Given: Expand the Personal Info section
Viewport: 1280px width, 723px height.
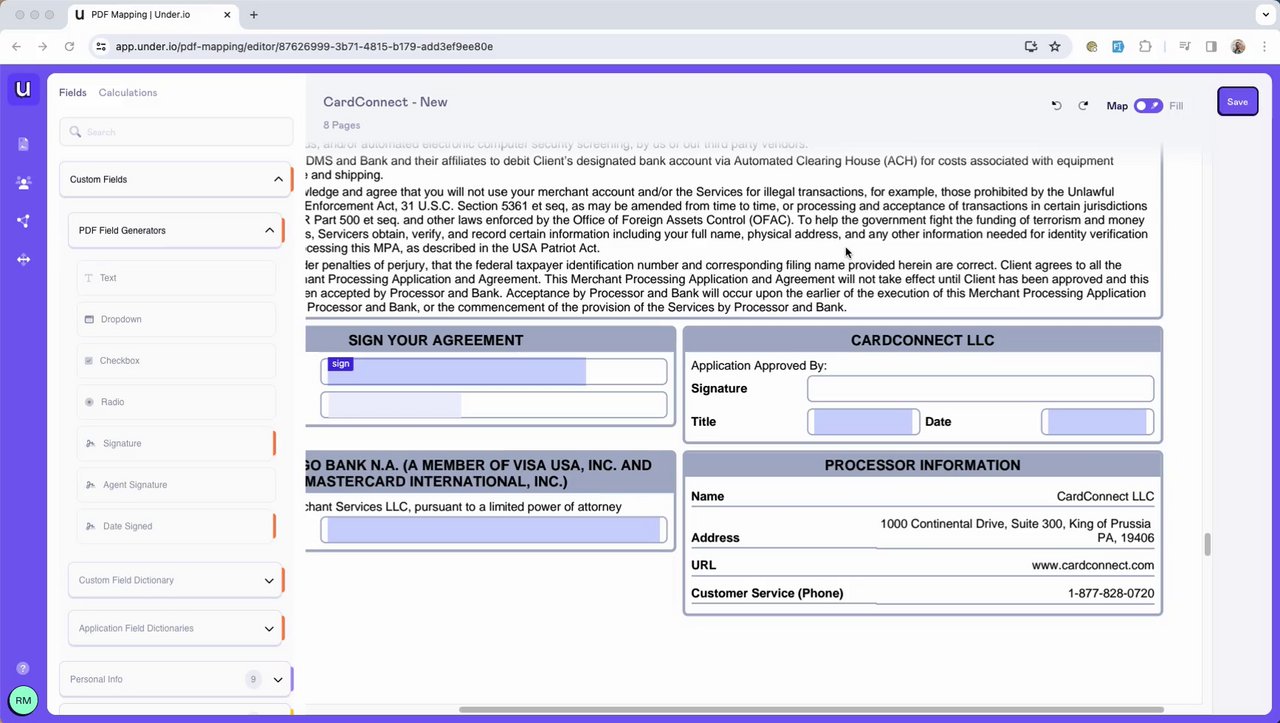Looking at the screenshot, I should coord(278,679).
